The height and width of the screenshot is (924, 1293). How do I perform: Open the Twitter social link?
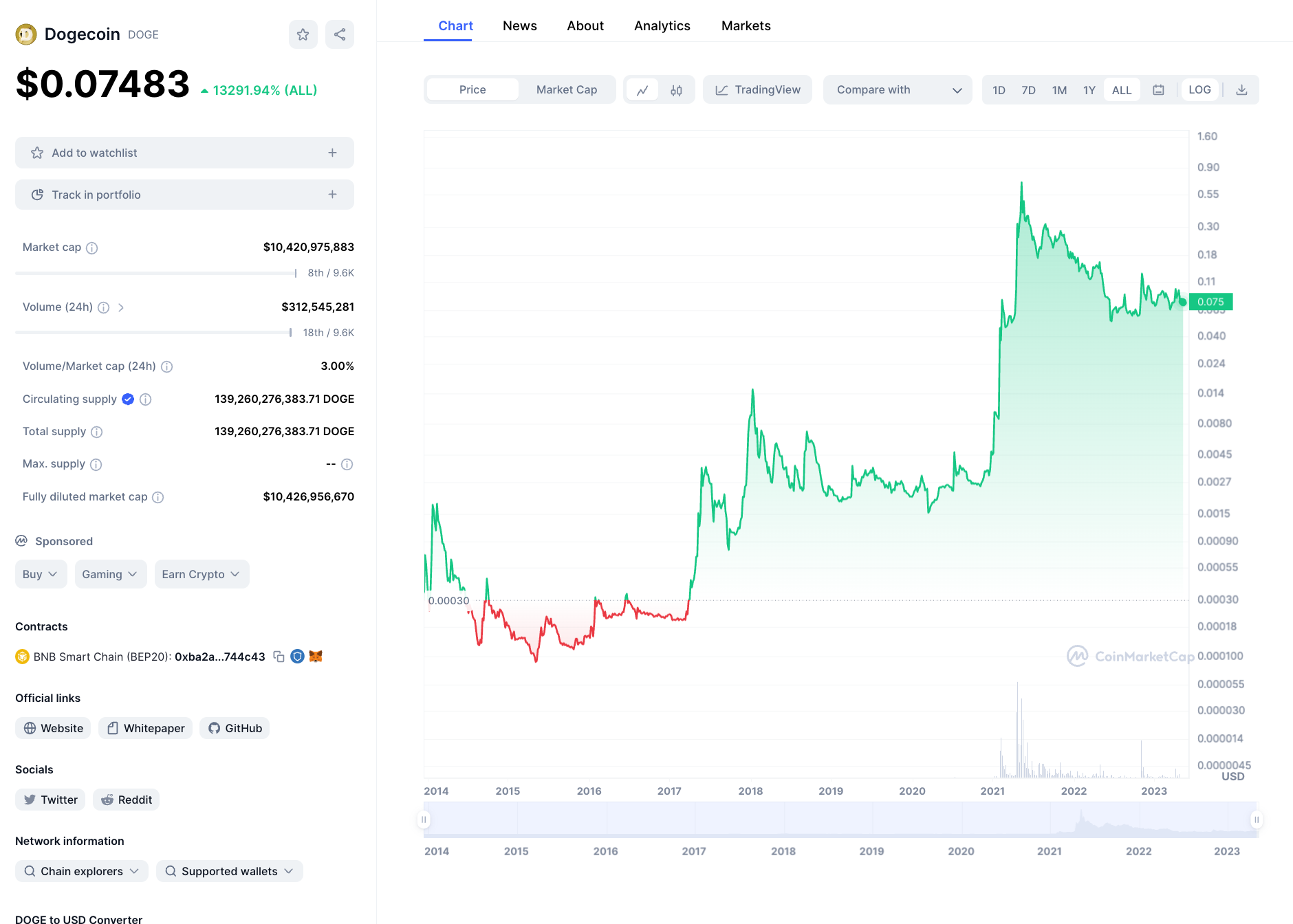pyautogui.click(x=50, y=800)
